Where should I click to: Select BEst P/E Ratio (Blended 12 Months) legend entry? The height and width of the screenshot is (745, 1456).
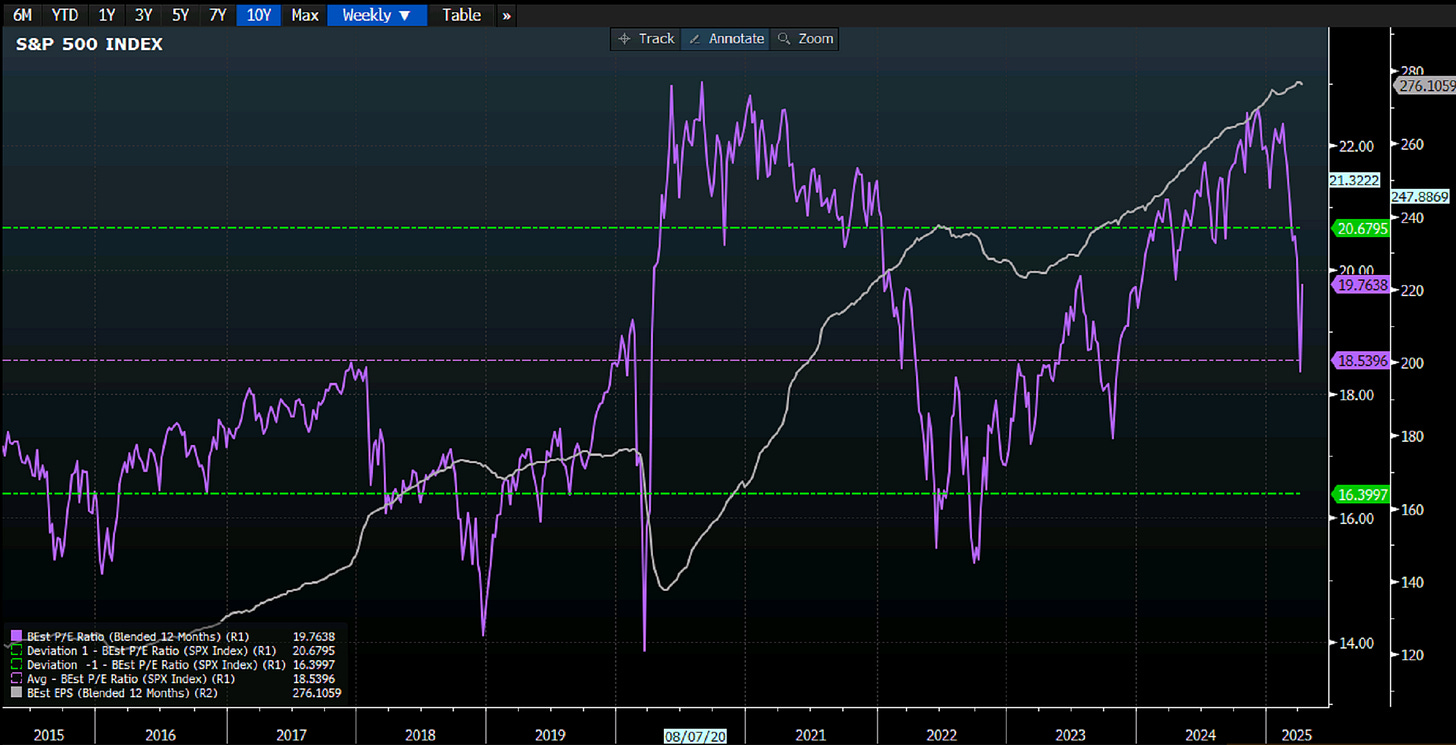[x=137, y=636]
